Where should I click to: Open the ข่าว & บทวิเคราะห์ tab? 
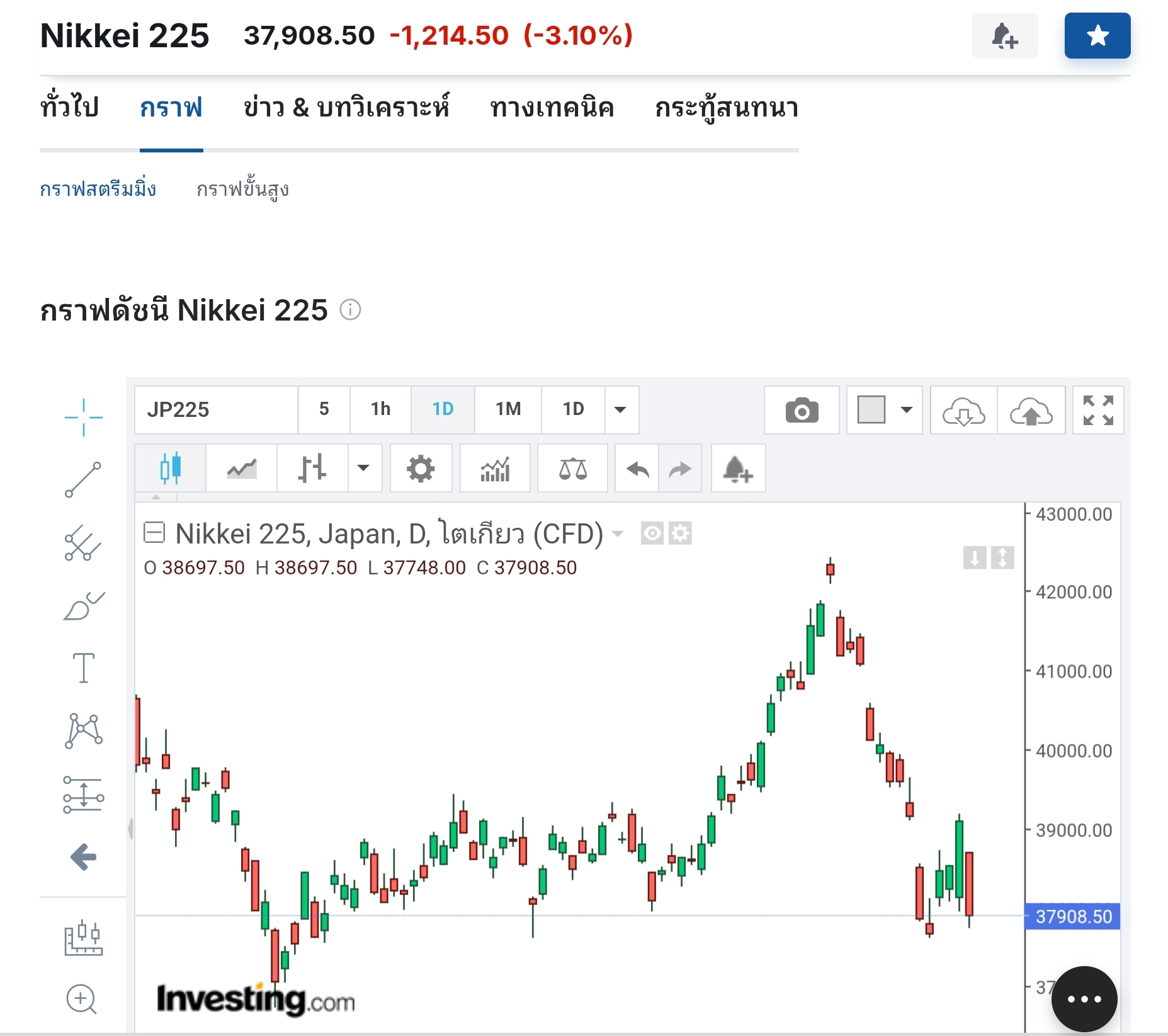pos(346,108)
